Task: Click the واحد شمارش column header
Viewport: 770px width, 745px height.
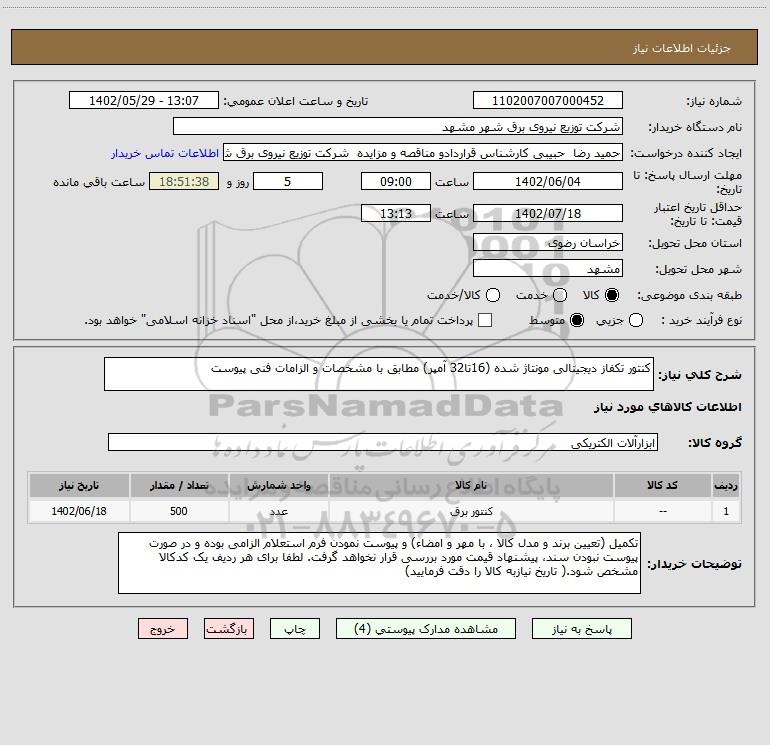Action: 278,486
